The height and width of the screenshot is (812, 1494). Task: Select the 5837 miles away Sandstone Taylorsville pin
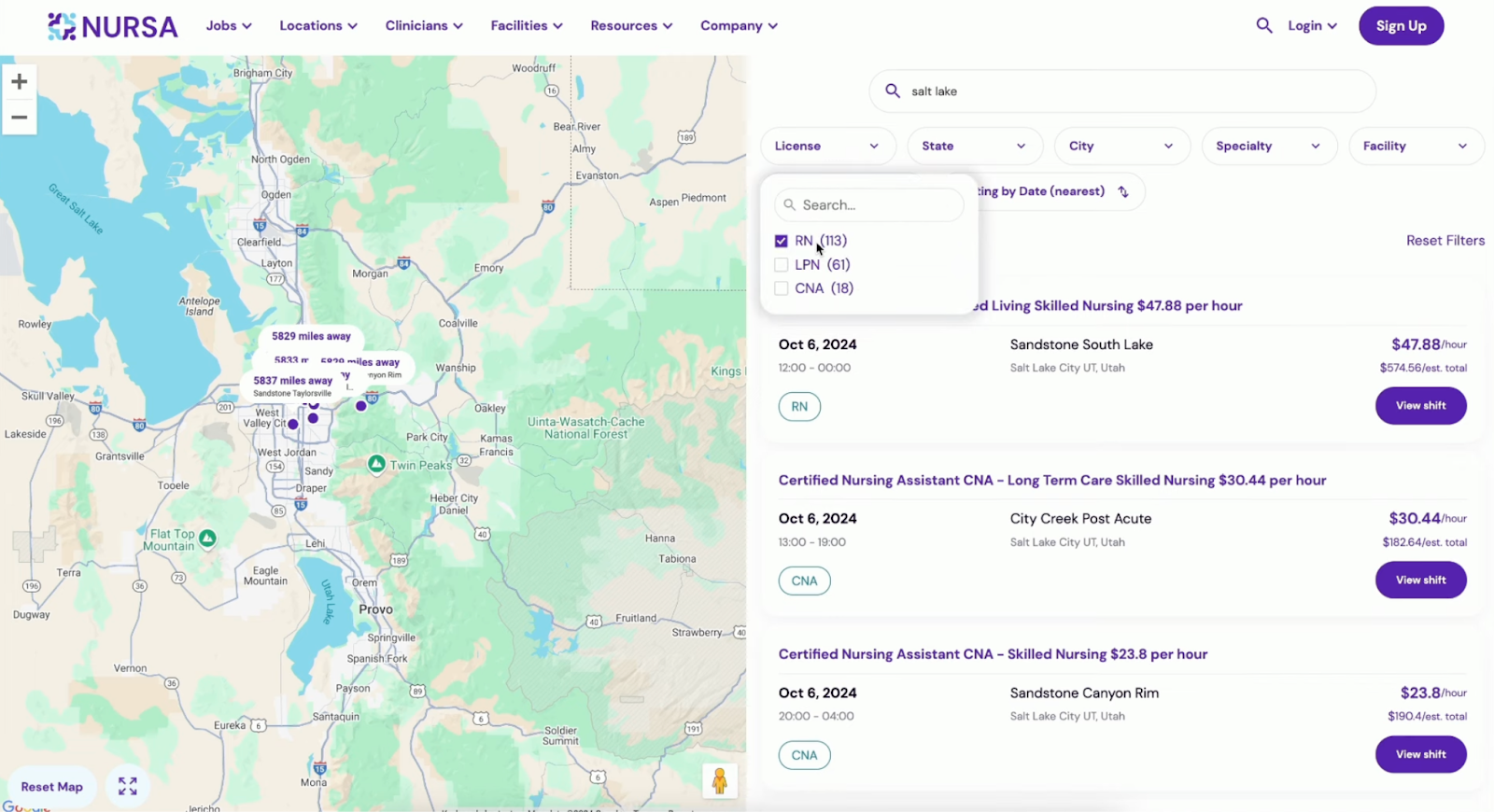tap(292, 385)
